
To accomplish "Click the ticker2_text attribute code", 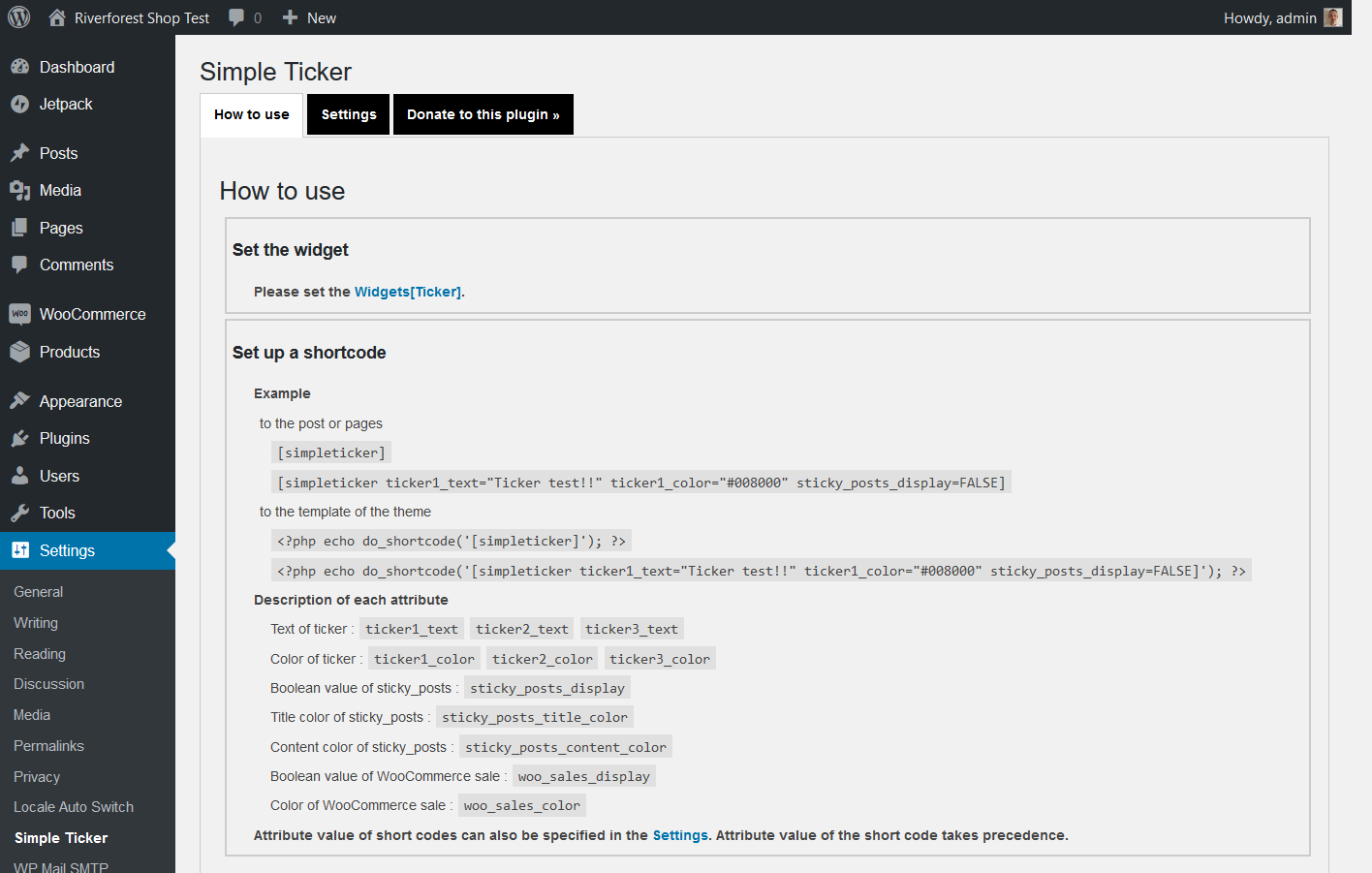I will [x=522, y=629].
